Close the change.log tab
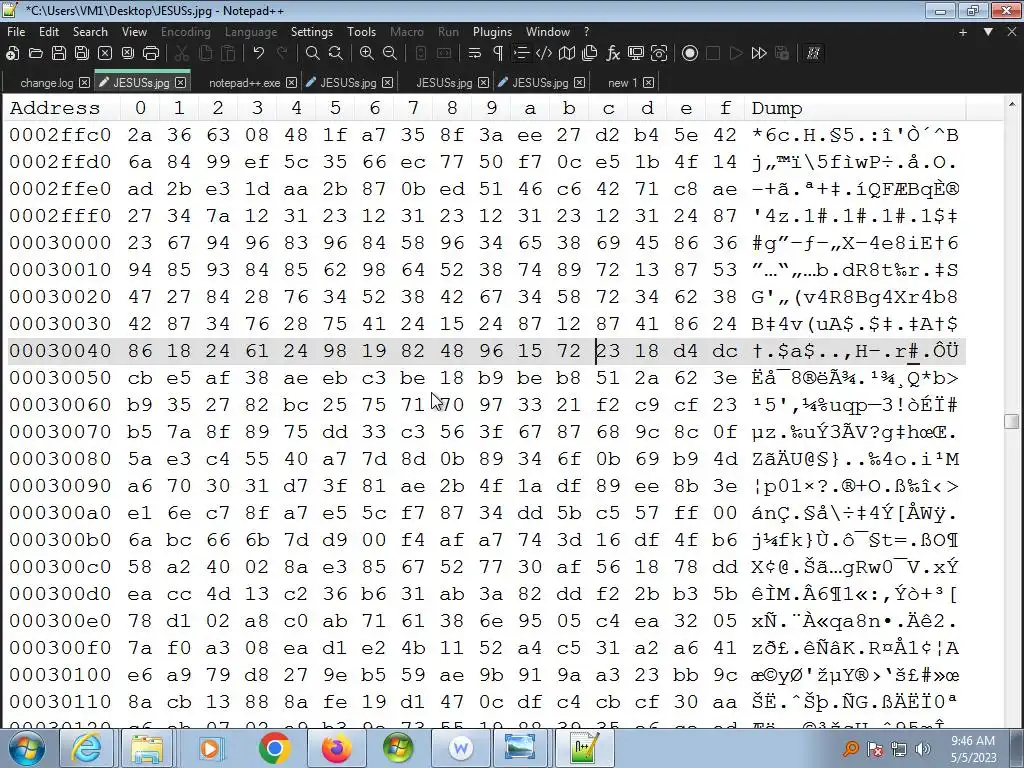The height and width of the screenshot is (768, 1024). tap(84, 83)
